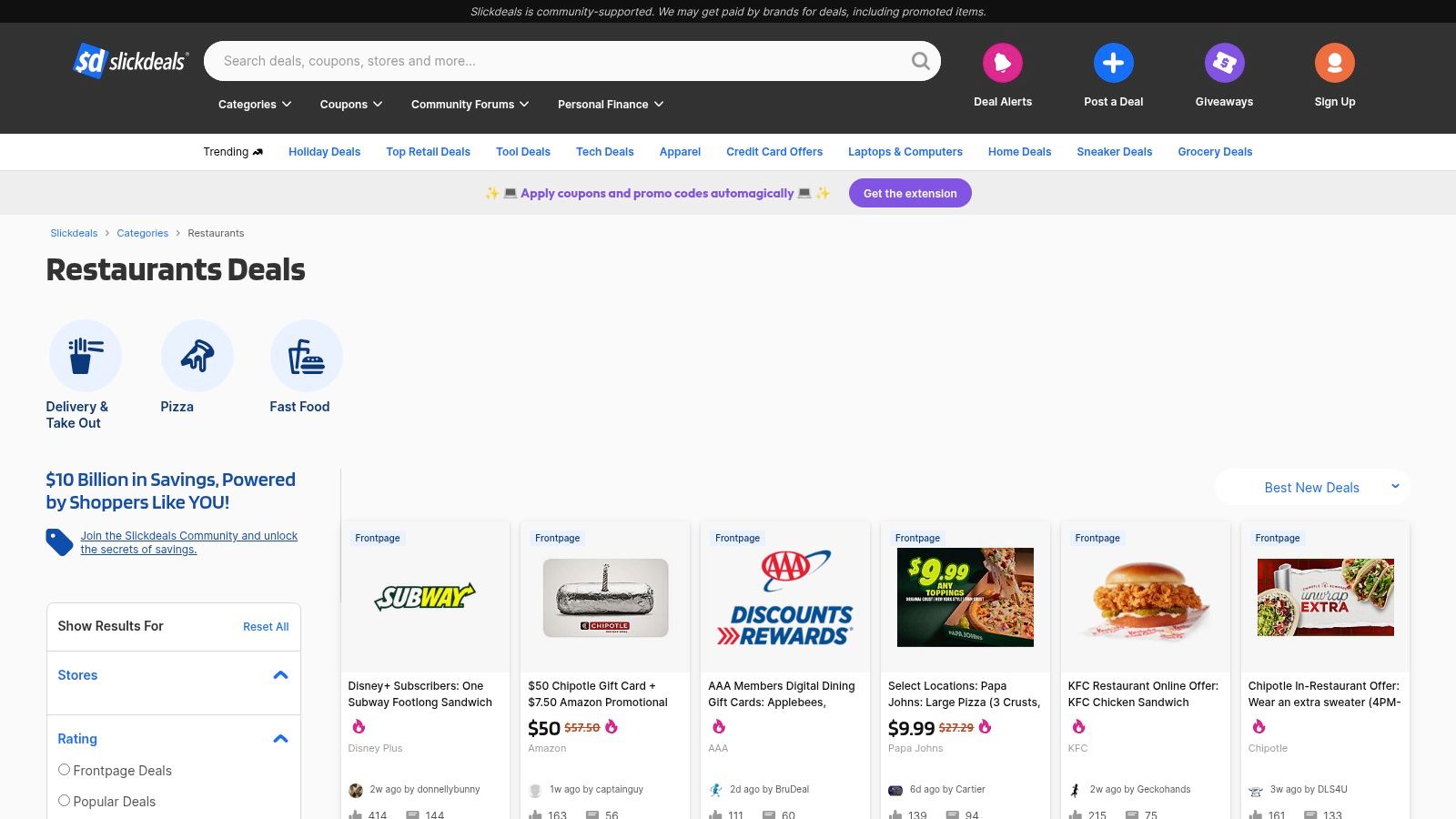The width and height of the screenshot is (1456, 819).
Task: Select the Fast Food category icon
Action: (306, 355)
